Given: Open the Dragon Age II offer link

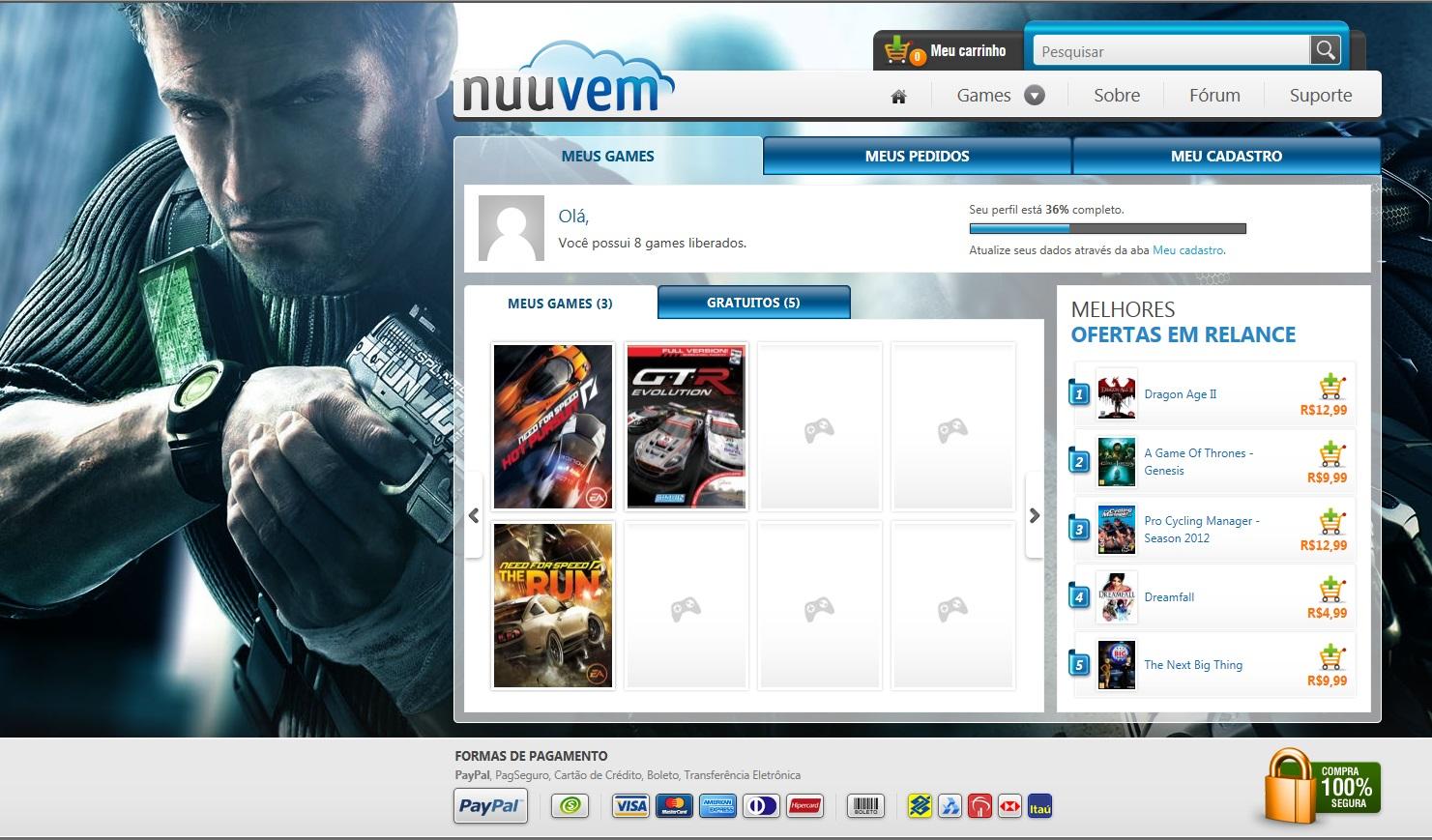Looking at the screenshot, I should click(x=1181, y=394).
